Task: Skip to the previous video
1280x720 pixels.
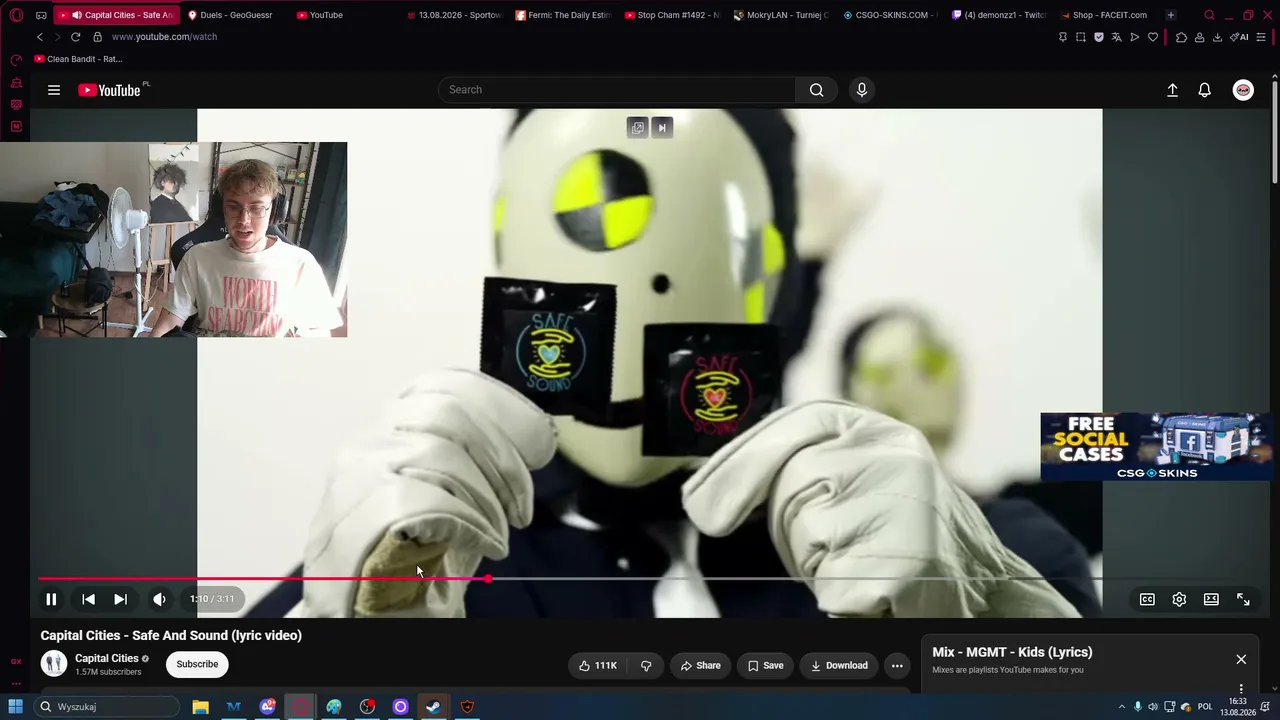Action: pos(88,599)
